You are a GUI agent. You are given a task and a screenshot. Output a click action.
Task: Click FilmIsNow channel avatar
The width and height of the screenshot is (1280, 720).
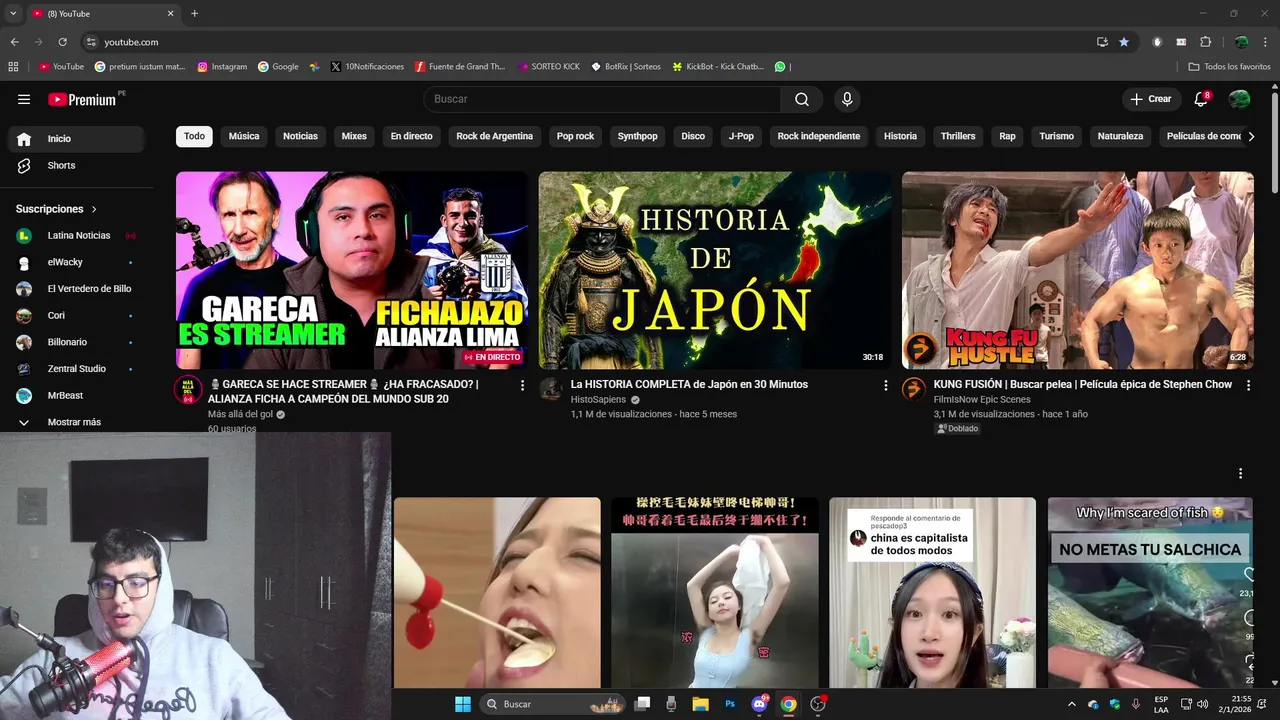click(914, 389)
